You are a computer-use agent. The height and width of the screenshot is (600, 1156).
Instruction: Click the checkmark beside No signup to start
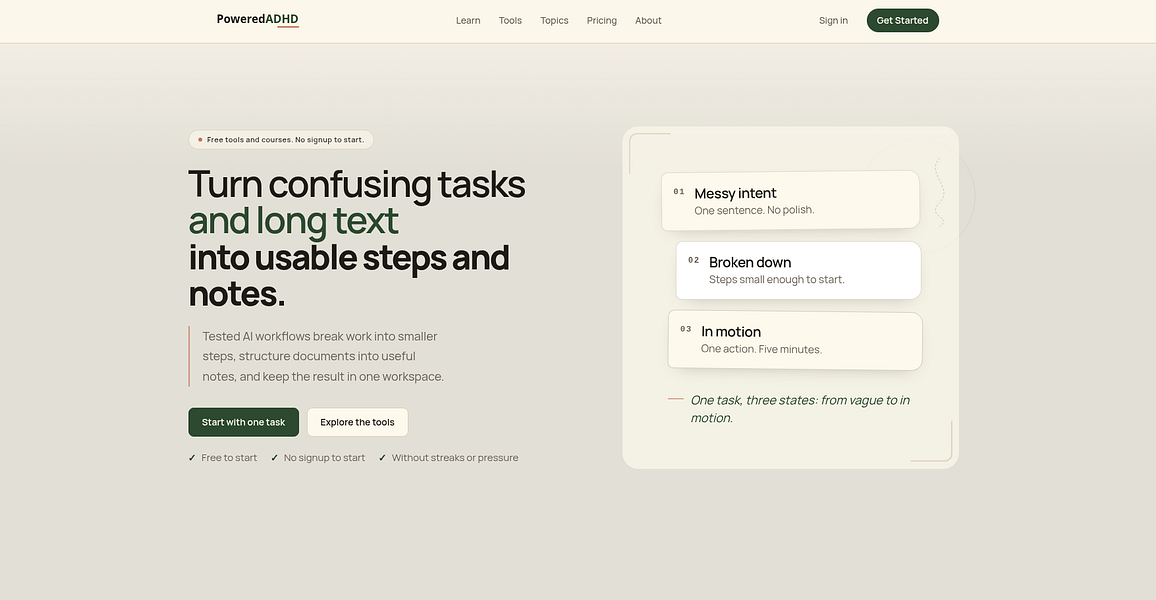click(x=274, y=458)
